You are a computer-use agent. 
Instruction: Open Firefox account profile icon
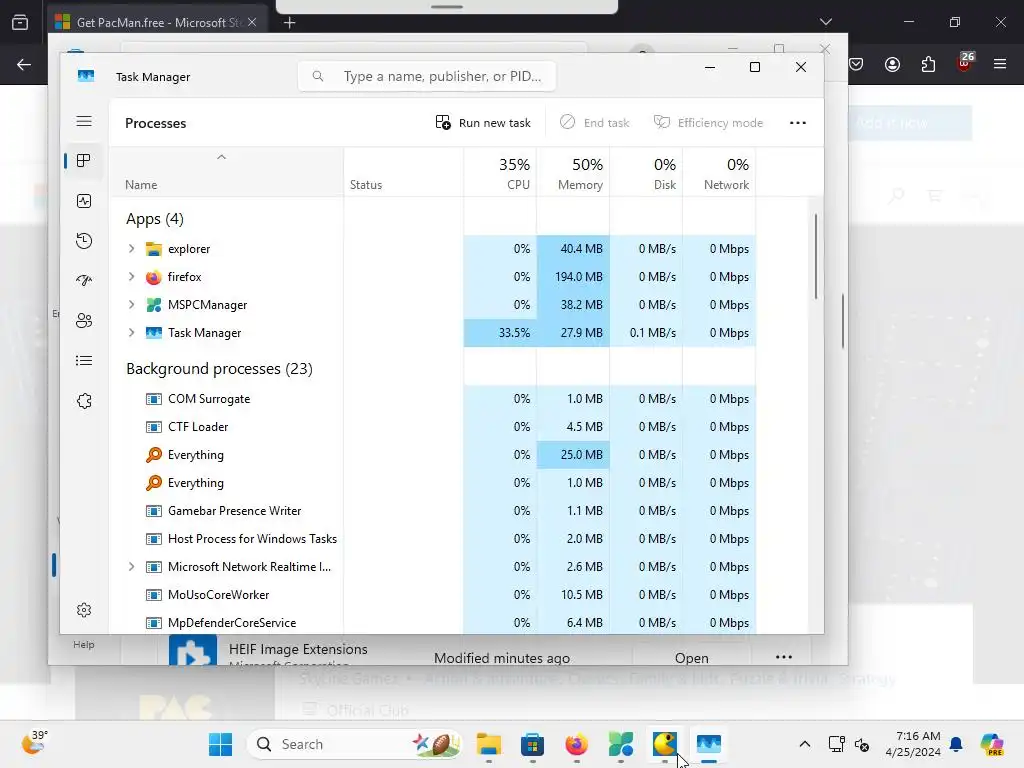point(892,65)
